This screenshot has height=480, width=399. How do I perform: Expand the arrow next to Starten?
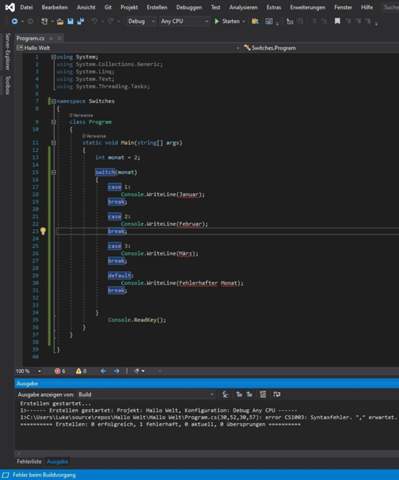(x=244, y=21)
